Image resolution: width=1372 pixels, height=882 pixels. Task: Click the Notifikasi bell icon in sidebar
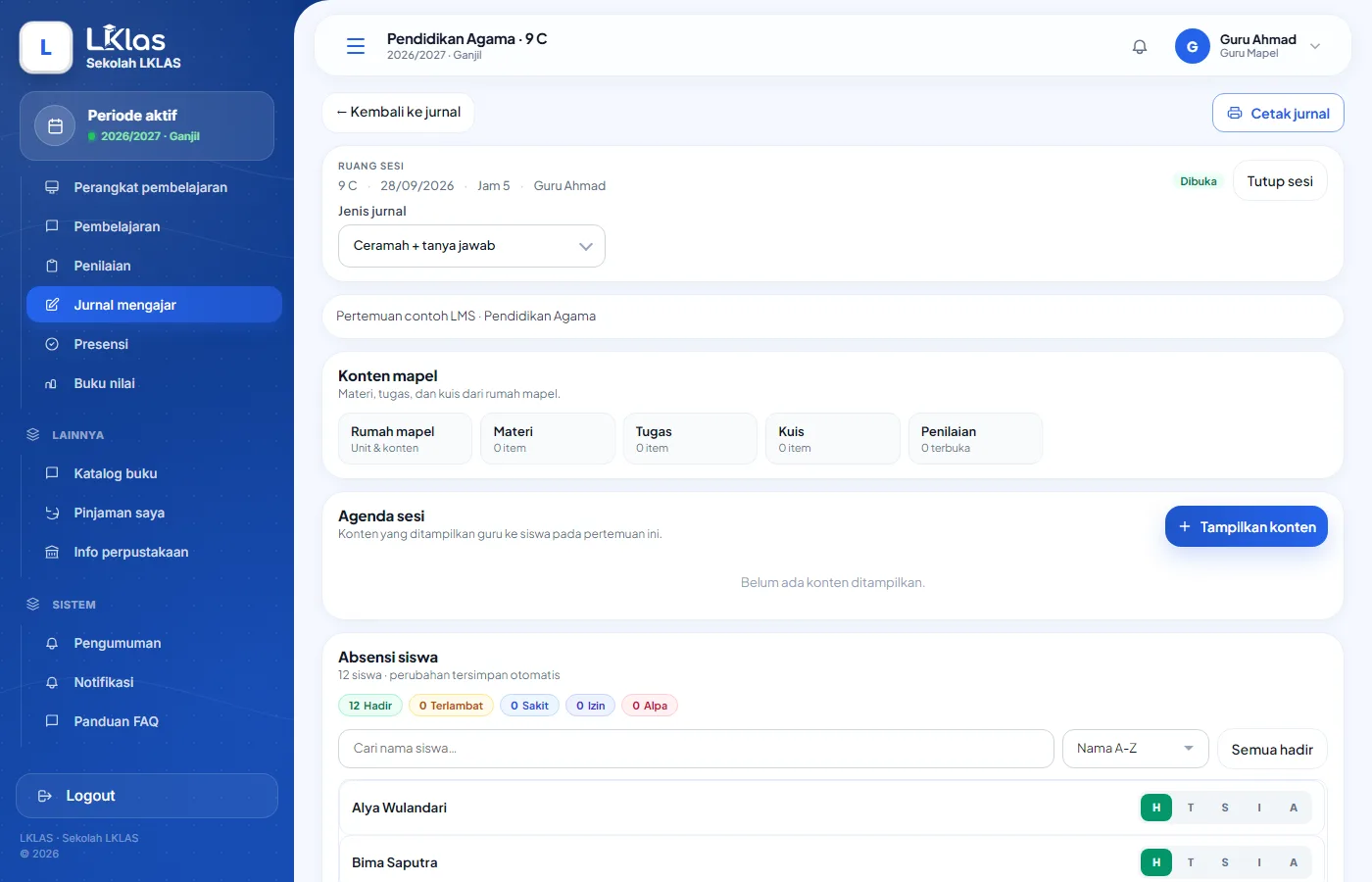point(52,682)
